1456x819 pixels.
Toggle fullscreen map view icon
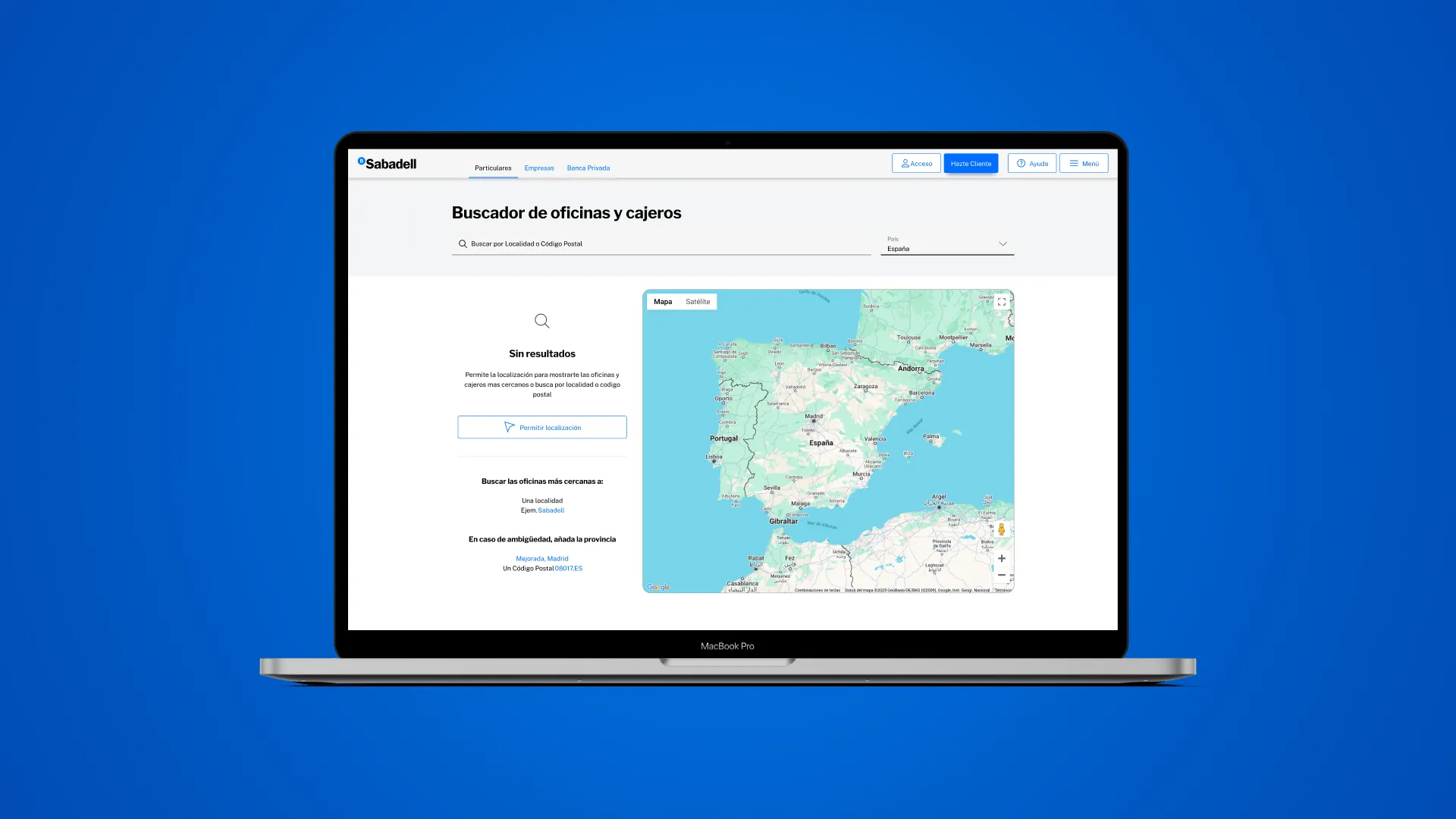pyautogui.click(x=1002, y=302)
